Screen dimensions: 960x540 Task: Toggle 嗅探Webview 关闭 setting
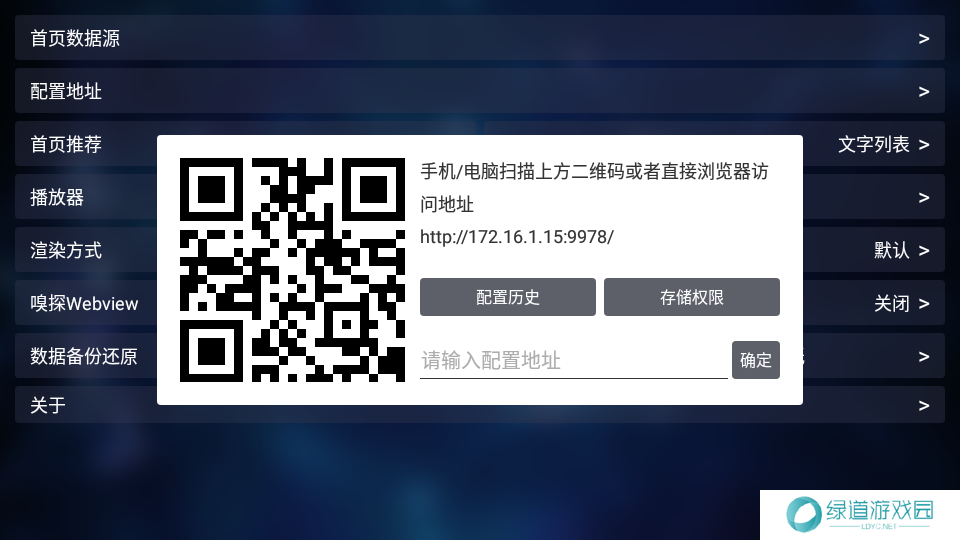coord(902,303)
